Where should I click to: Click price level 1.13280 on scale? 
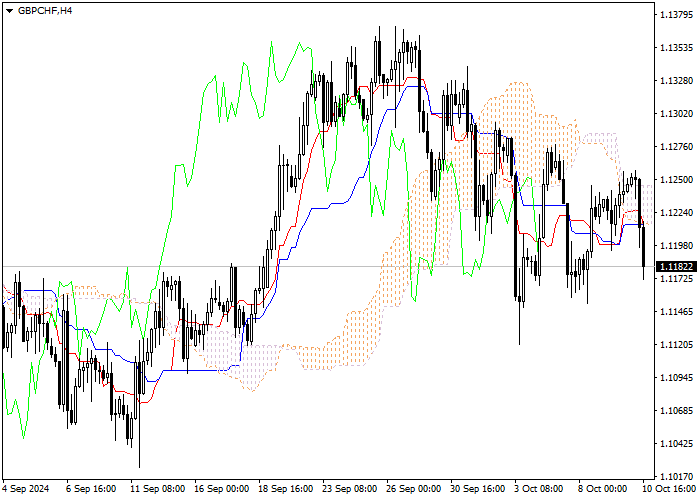(676, 80)
